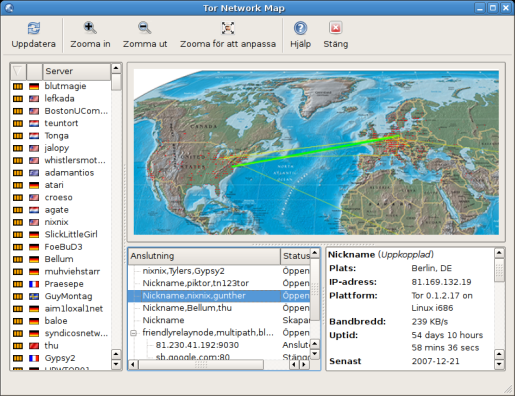Image resolution: width=515 pixels, height=396 pixels.
Task: Select the Bellum server row
Action: point(61,259)
